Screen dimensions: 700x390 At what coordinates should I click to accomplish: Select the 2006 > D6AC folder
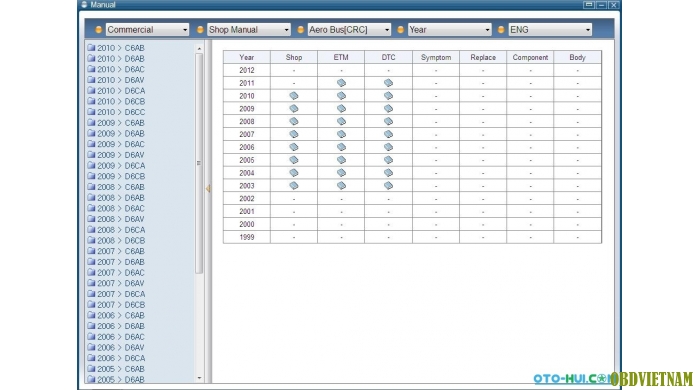point(116,337)
